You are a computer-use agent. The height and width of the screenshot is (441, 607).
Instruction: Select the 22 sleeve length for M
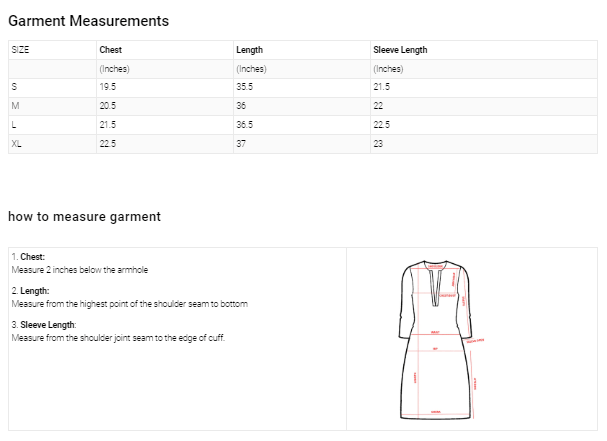click(x=378, y=106)
